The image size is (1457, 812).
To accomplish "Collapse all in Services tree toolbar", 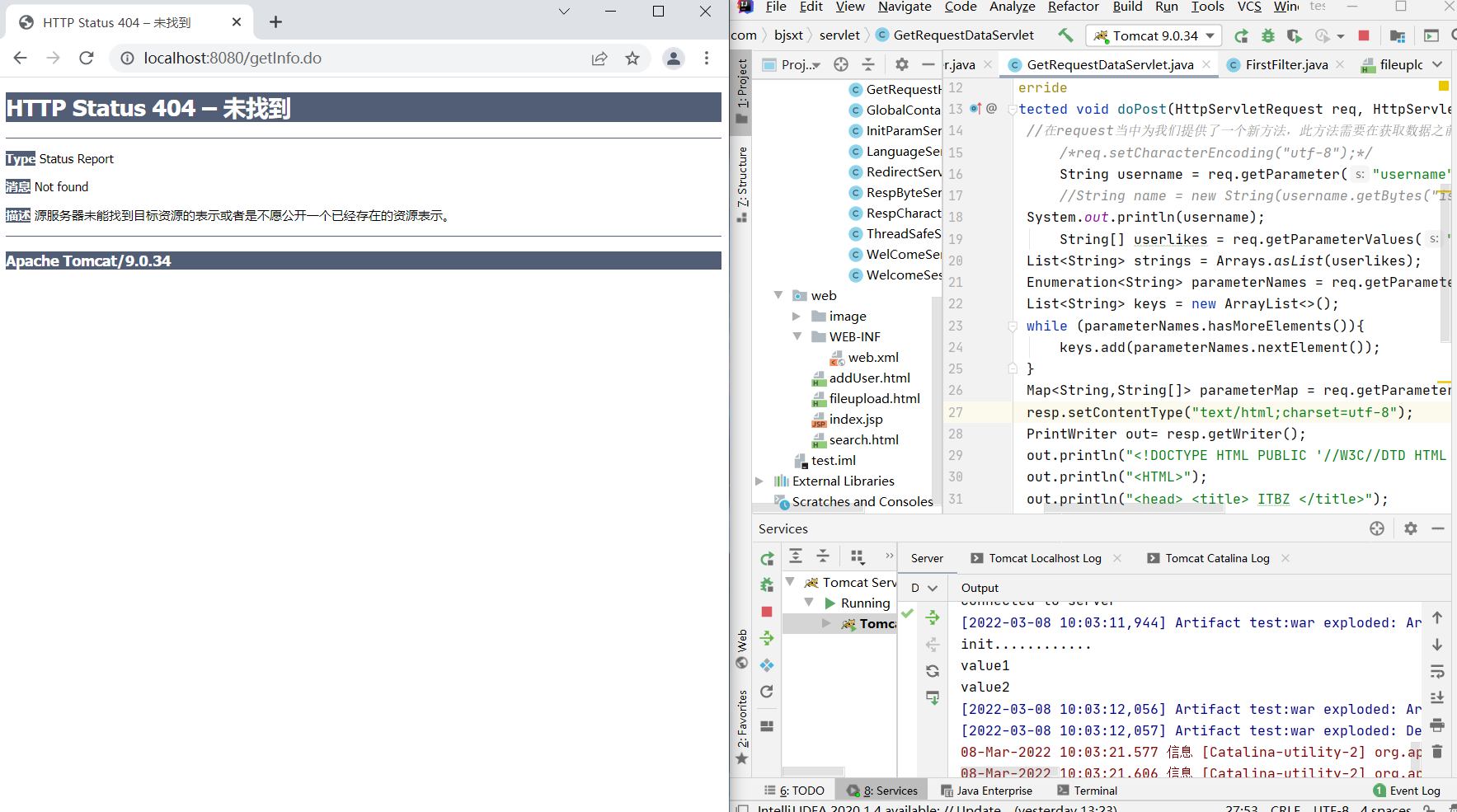I will pos(823,556).
